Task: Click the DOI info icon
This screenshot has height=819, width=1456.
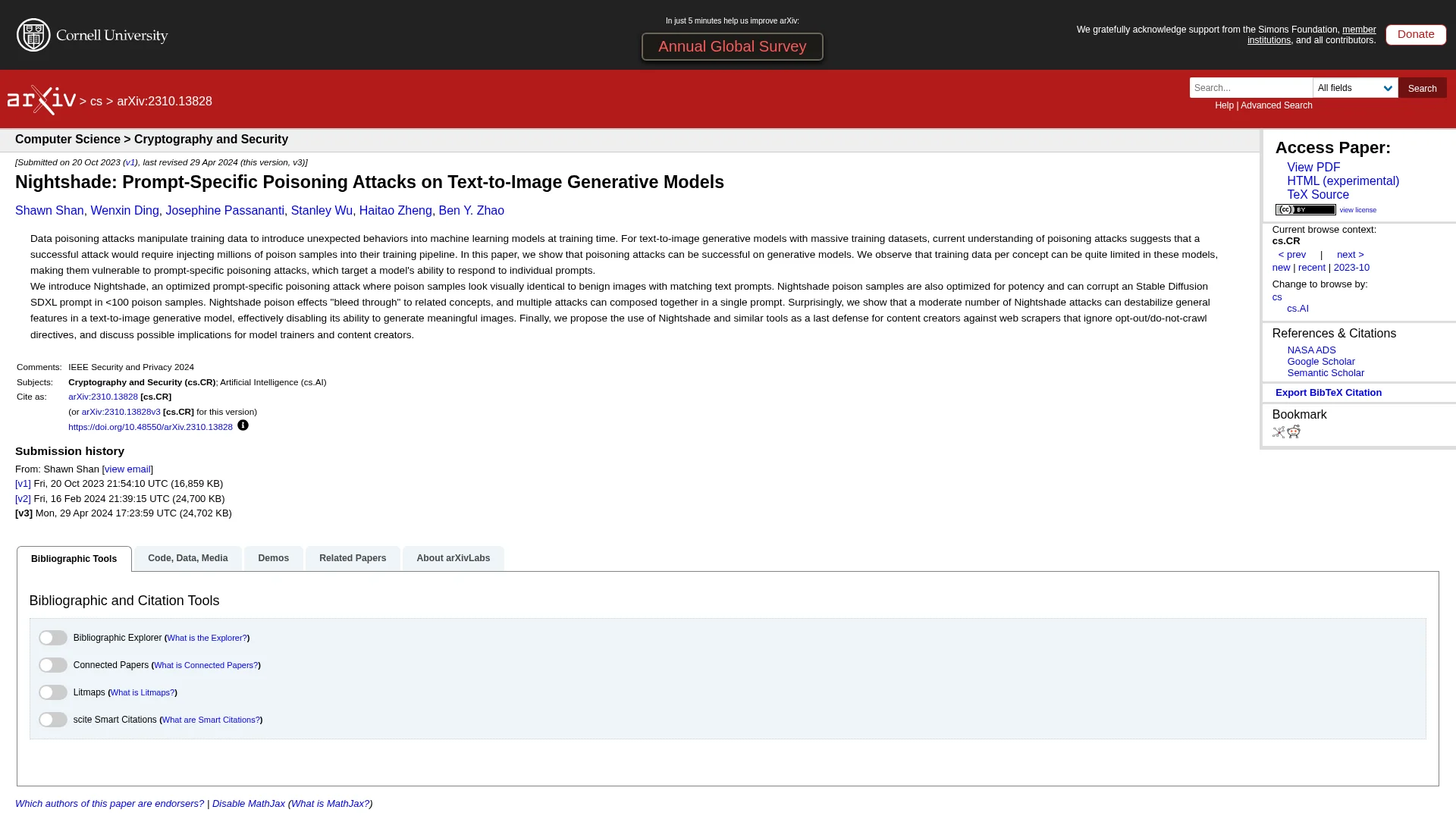Action: point(243,425)
